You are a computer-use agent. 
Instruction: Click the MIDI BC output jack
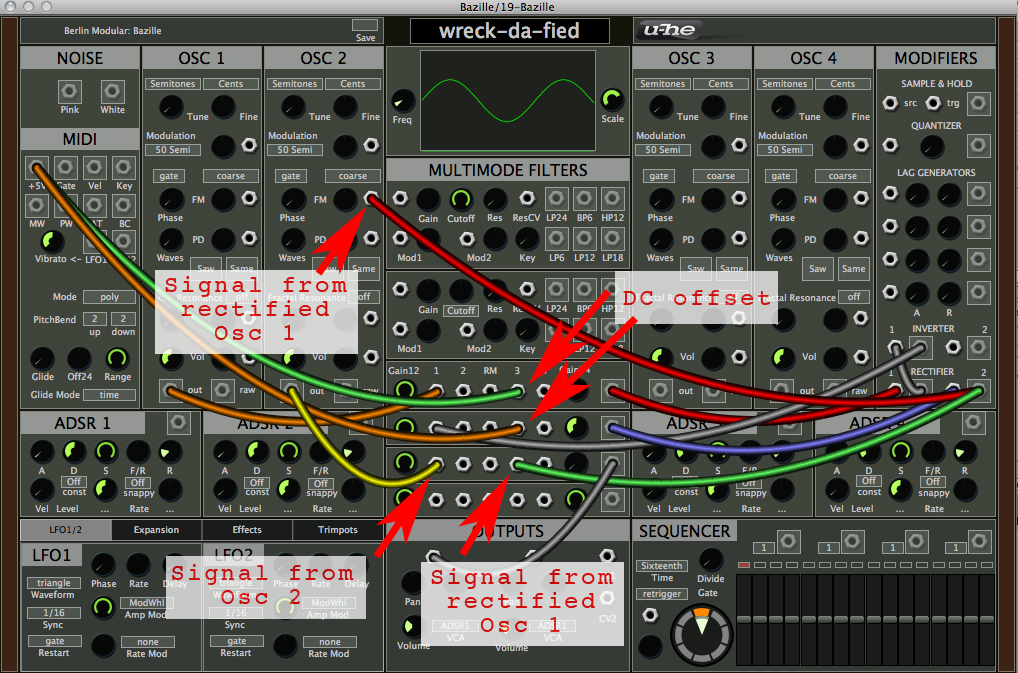(123, 206)
